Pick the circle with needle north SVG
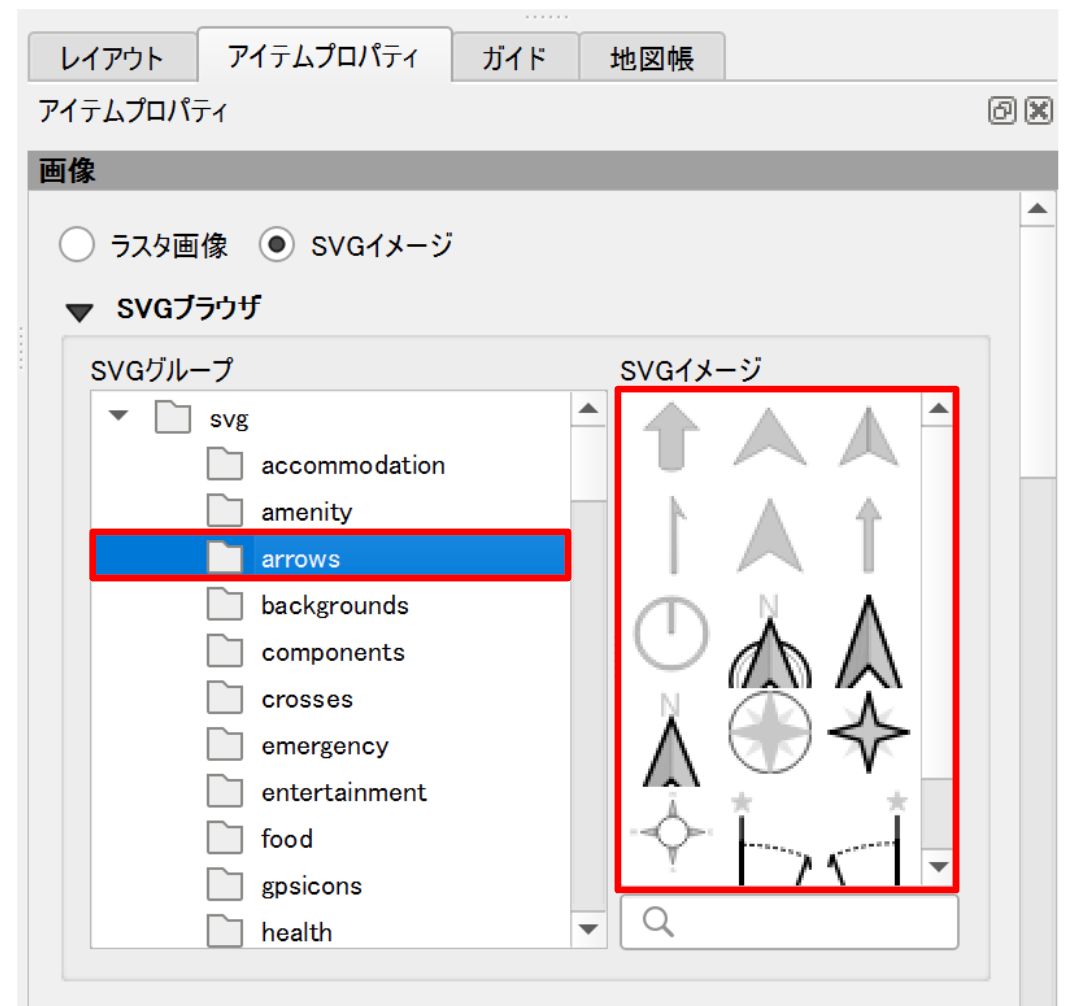 [670, 632]
